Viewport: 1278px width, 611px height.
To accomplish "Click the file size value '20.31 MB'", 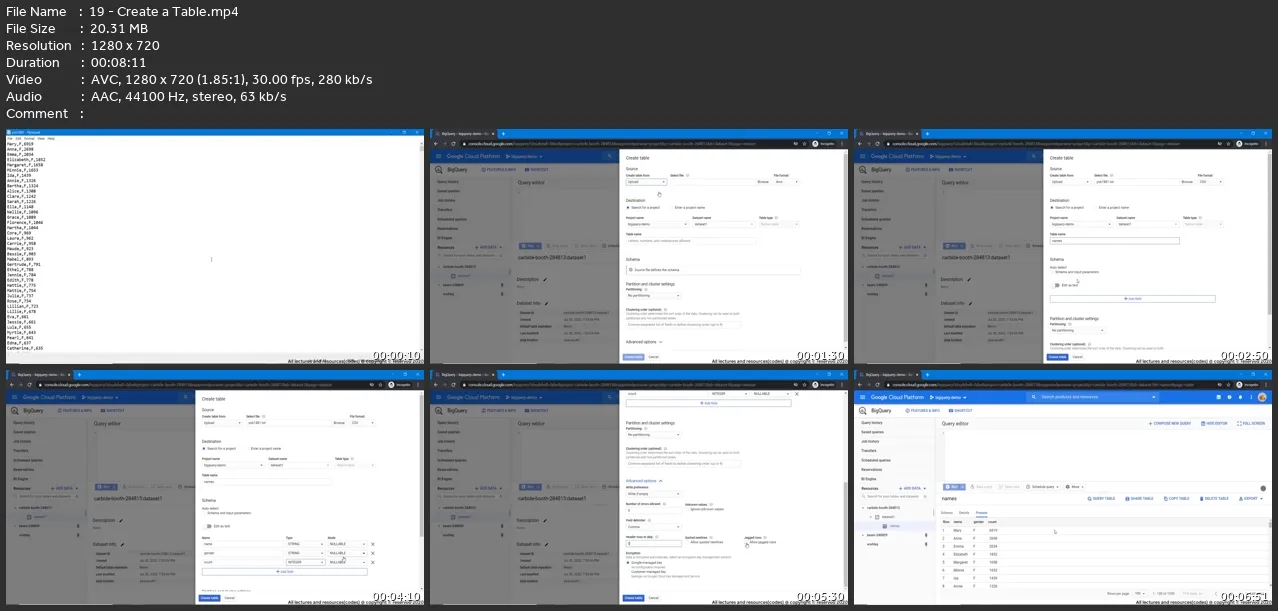I will coord(121,29).
